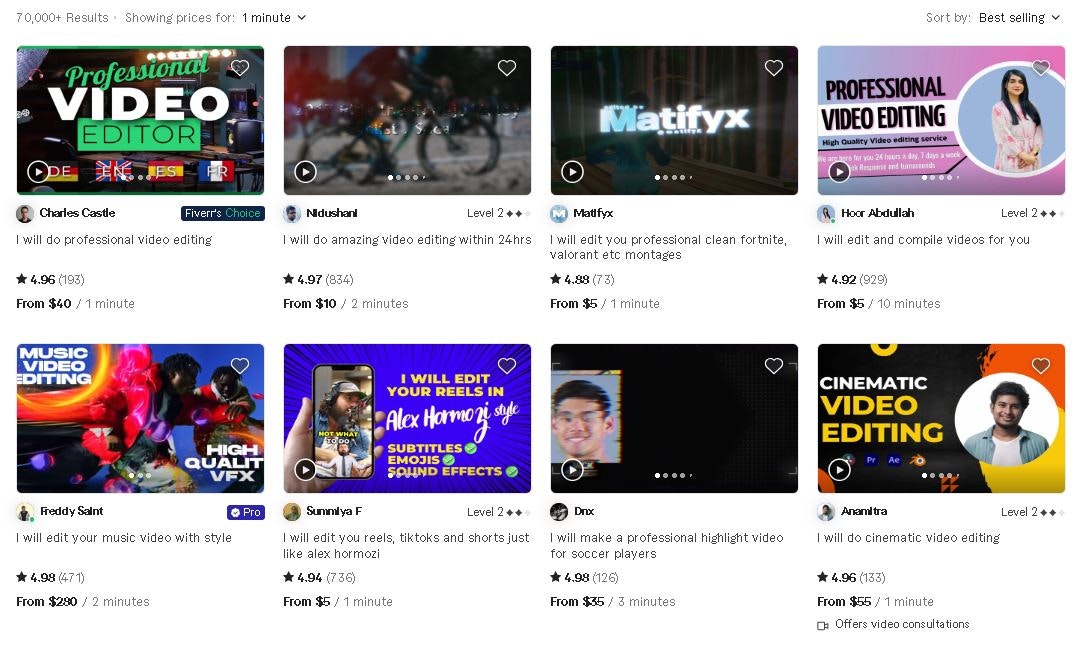
Task: Open 'edit your music video with style' gig
Action: [x=124, y=538]
